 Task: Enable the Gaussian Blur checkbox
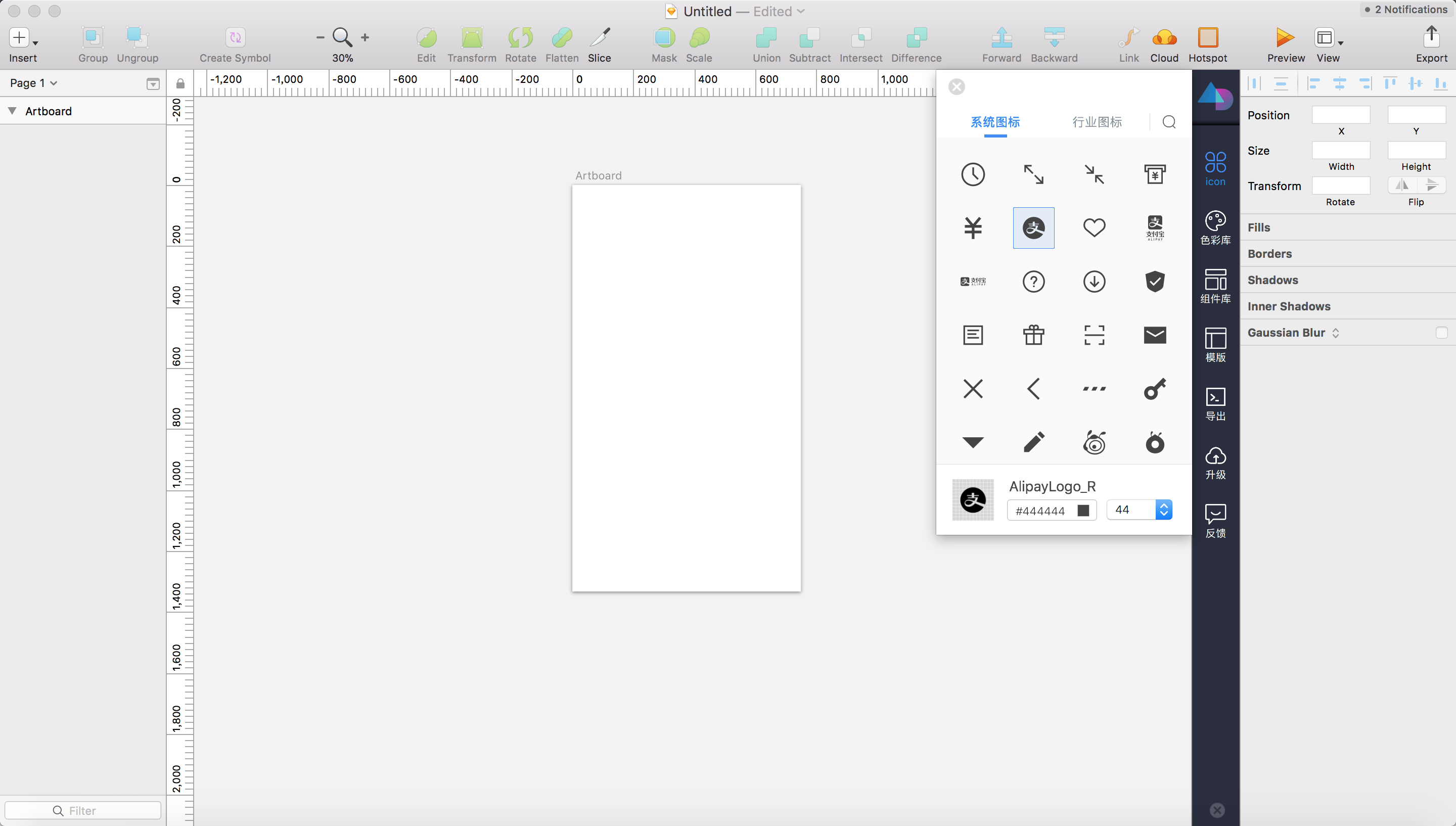coord(1441,333)
